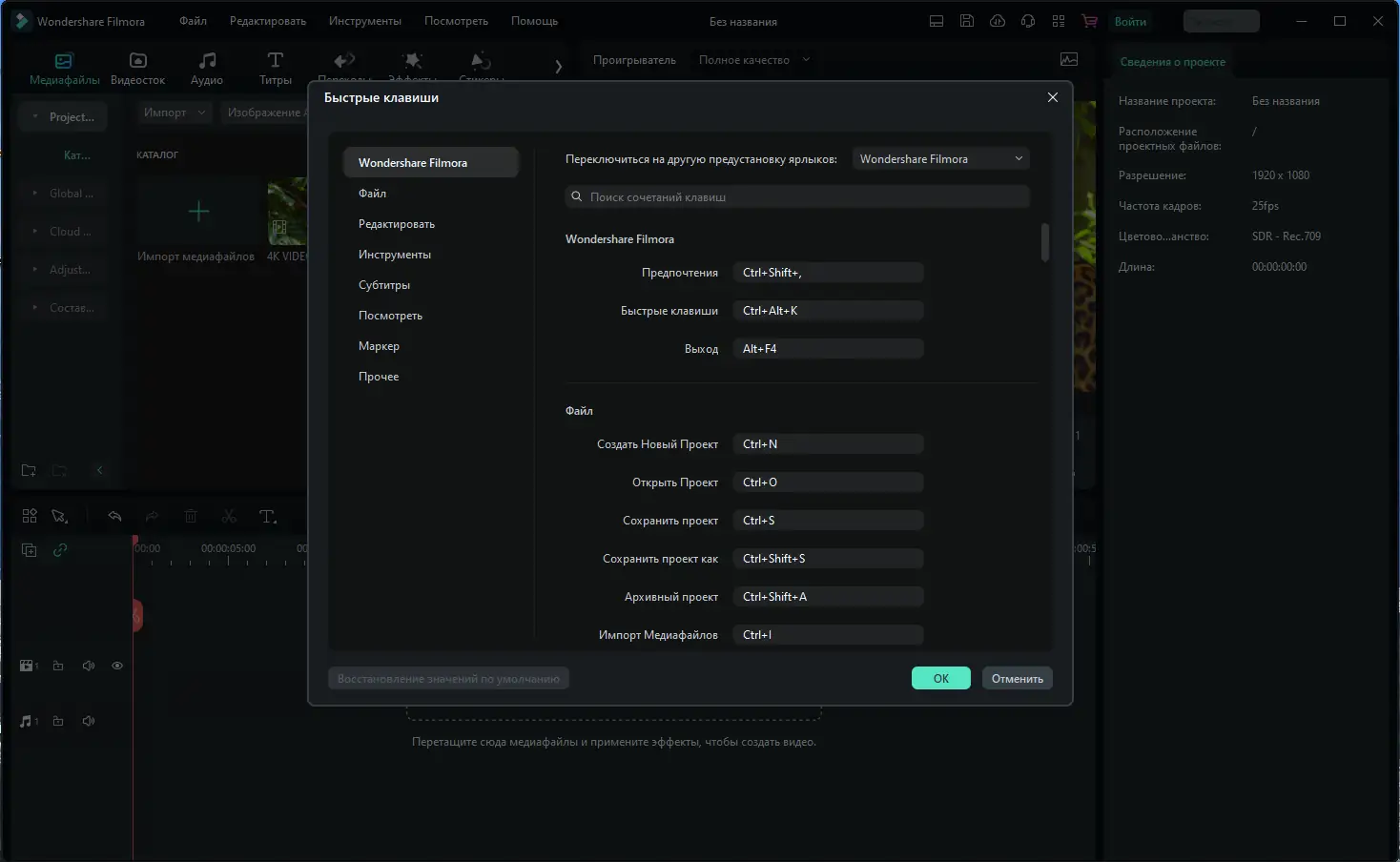Open the shortcut preset dropdown Wondershare Filmora
1400x862 pixels.
(940, 159)
